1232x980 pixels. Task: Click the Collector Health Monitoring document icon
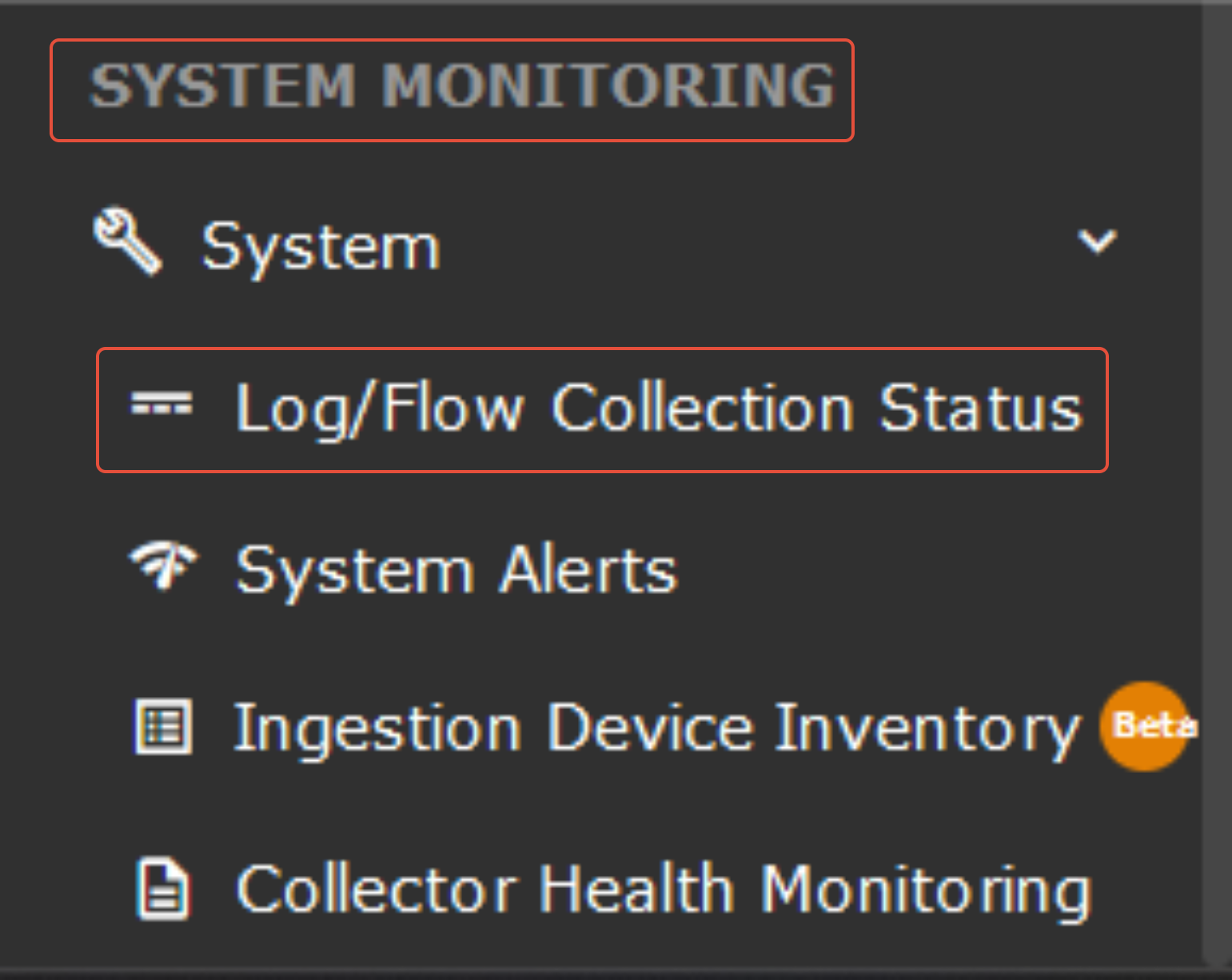[x=163, y=888]
